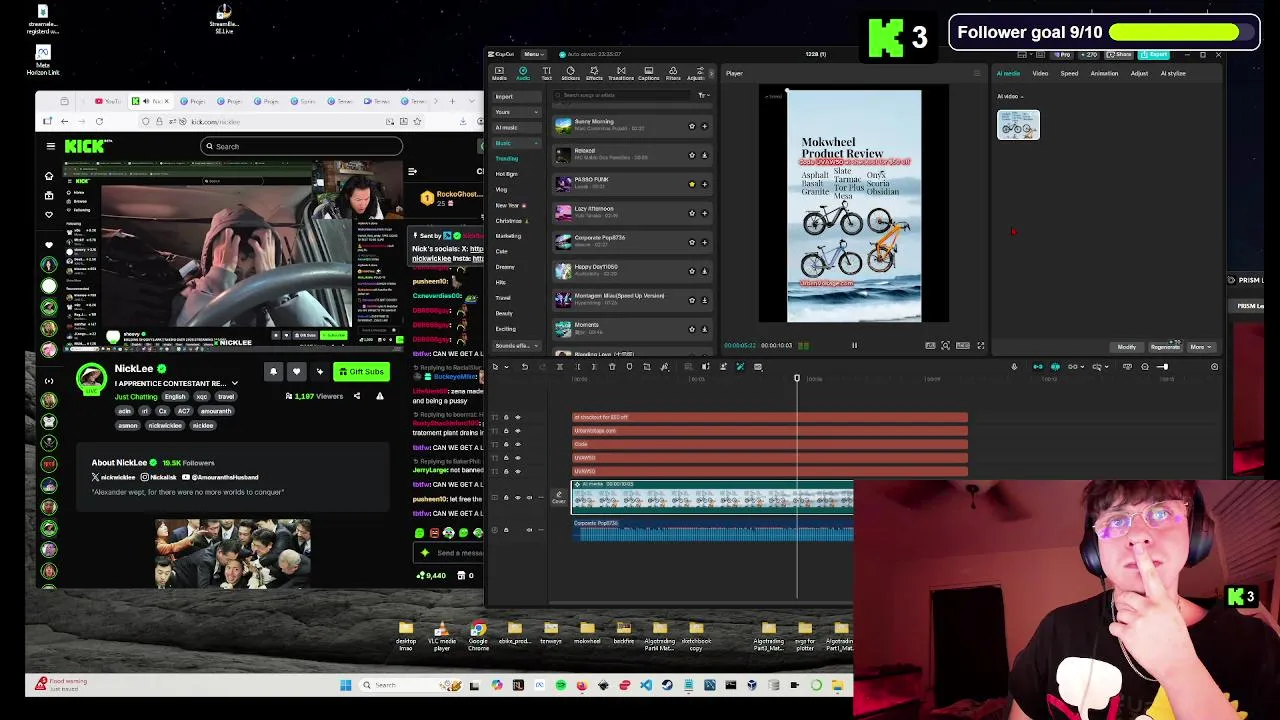Reload the Kick page in browser
1280x720 pixels.
coord(98,121)
